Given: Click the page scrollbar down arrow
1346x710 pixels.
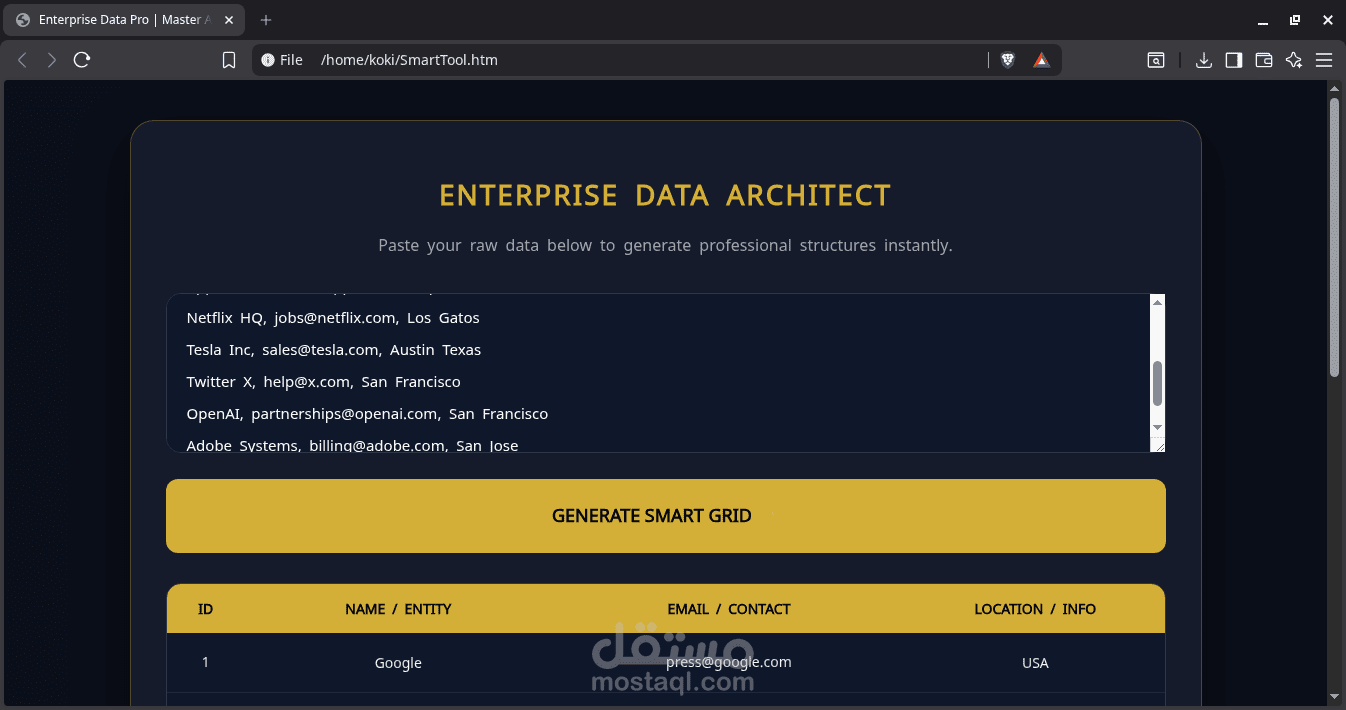Looking at the screenshot, I should [1334, 697].
